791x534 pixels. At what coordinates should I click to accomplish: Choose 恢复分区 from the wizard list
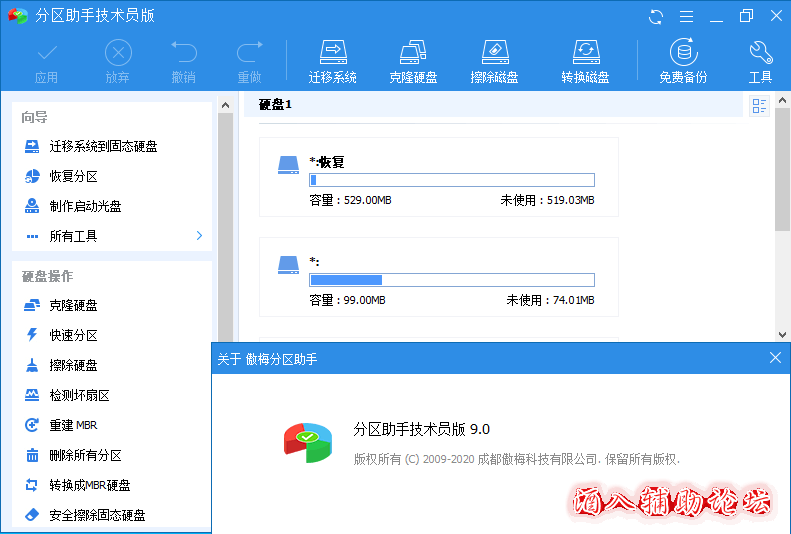pos(73,176)
